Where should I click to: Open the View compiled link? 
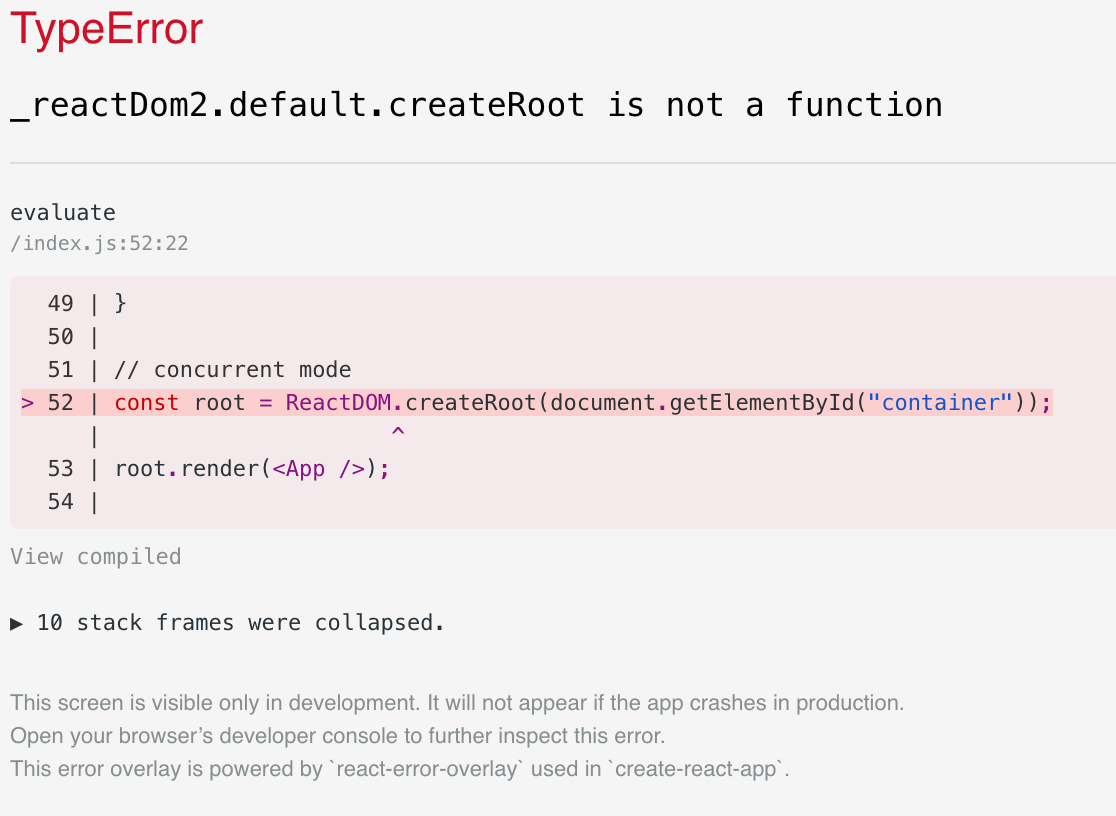click(x=95, y=556)
